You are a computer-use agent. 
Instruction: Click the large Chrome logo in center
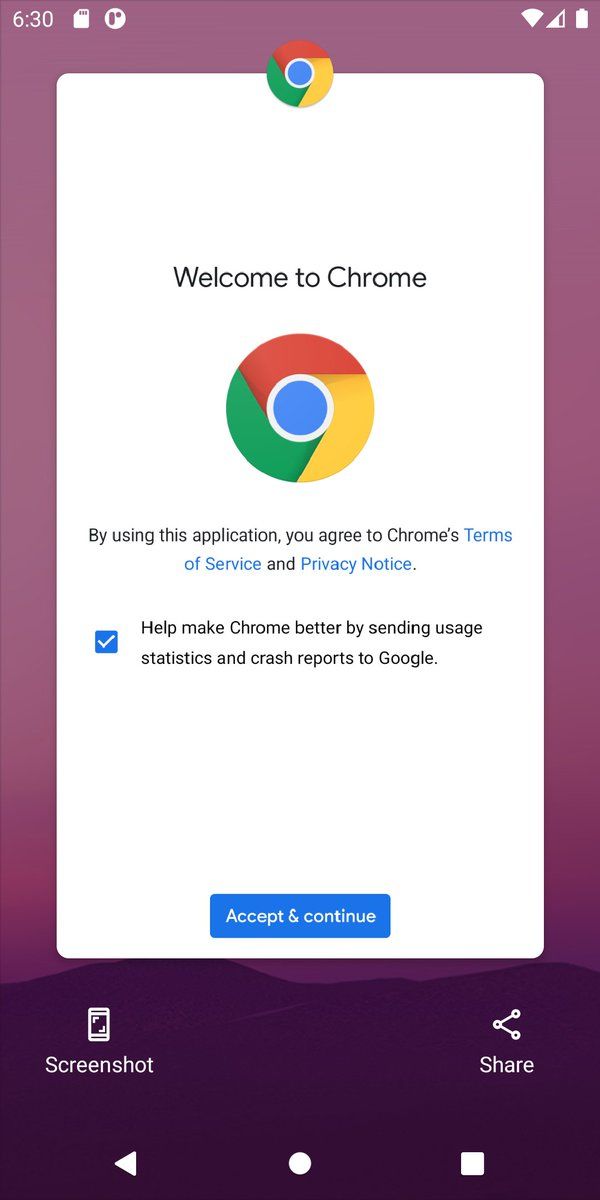pyautogui.click(x=300, y=408)
